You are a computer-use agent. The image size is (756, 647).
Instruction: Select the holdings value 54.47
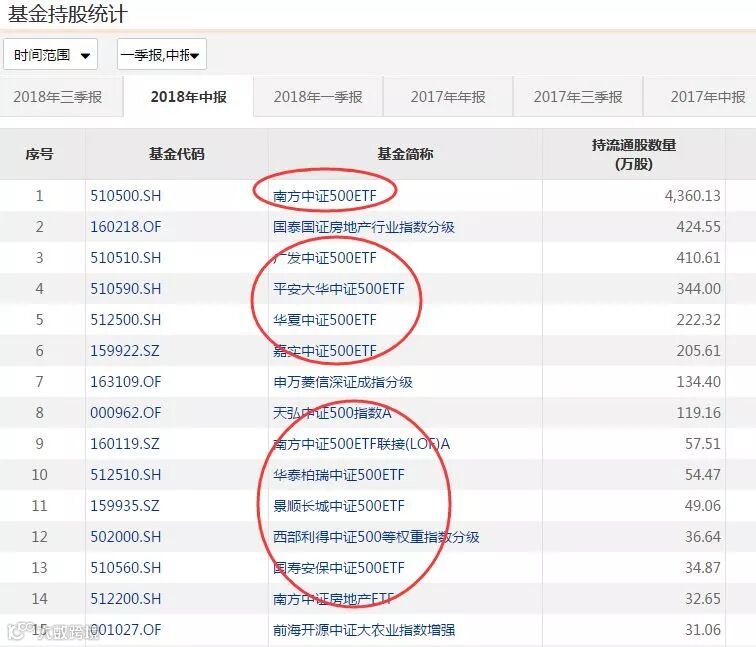coord(702,474)
